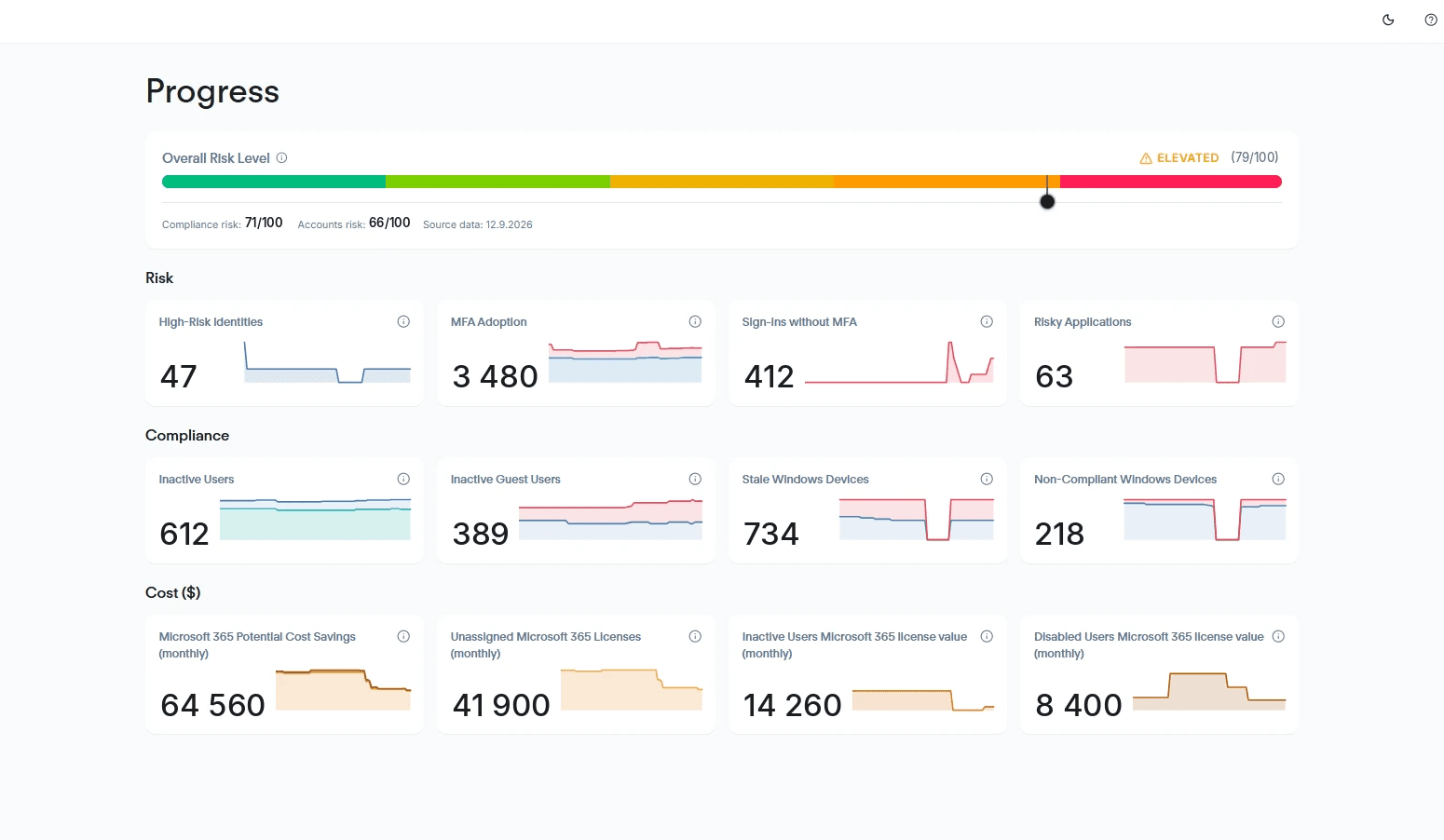Viewport: 1444px width, 840px height.
Task: Click the Progress page heading
Action: tap(212, 91)
